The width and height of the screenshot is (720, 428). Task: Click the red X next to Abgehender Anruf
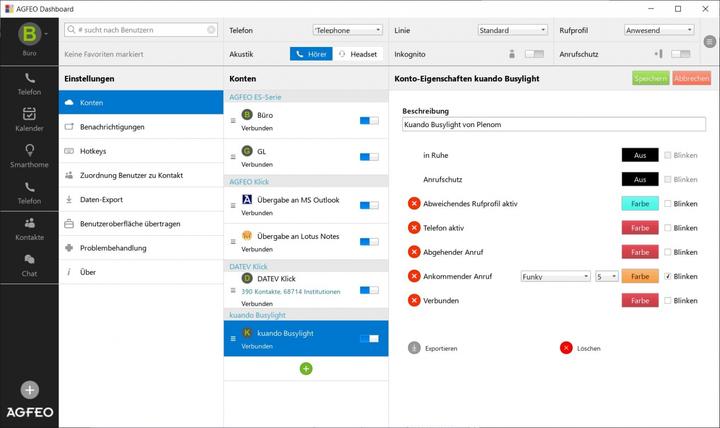point(414,252)
